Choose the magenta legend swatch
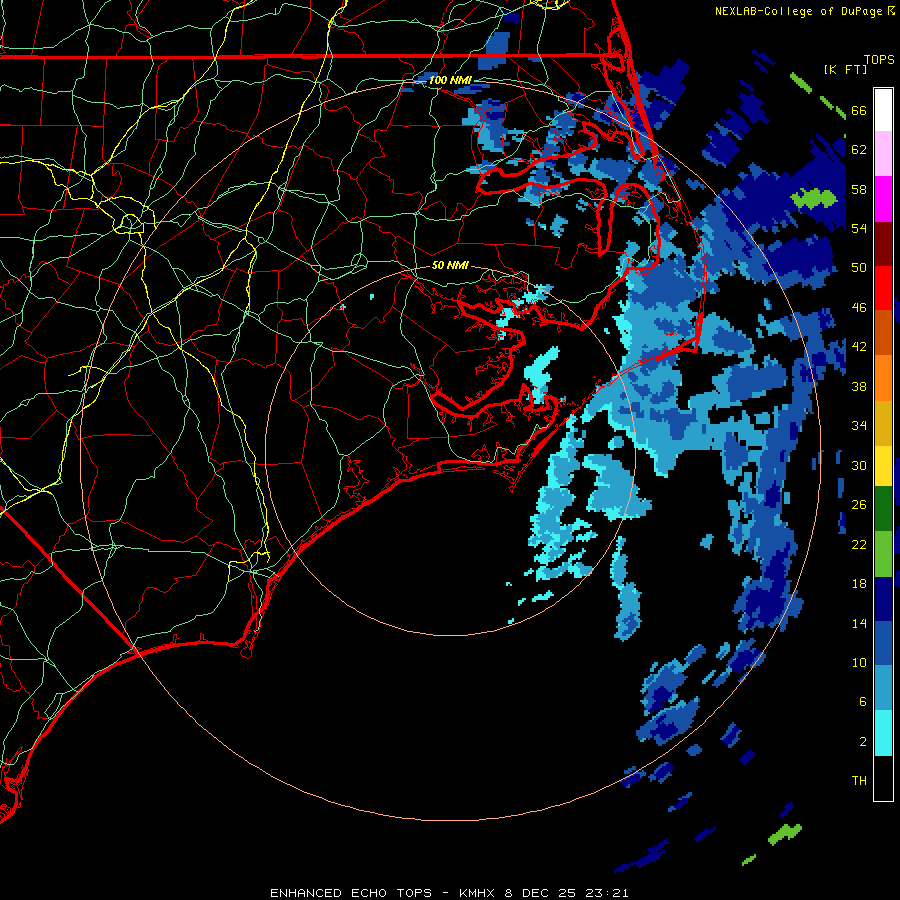Image resolution: width=900 pixels, height=900 pixels. click(x=883, y=199)
